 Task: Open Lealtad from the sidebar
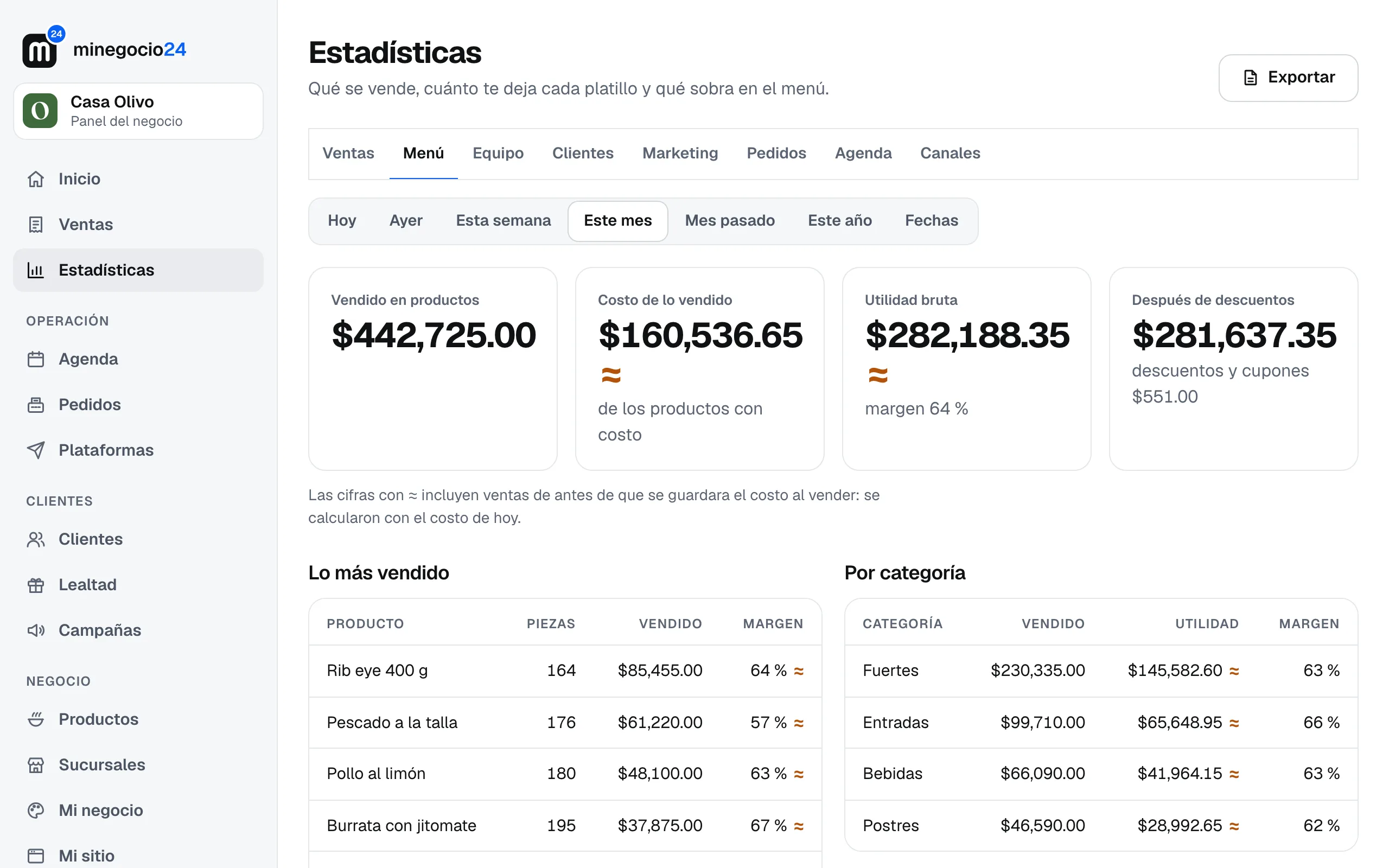point(138,585)
